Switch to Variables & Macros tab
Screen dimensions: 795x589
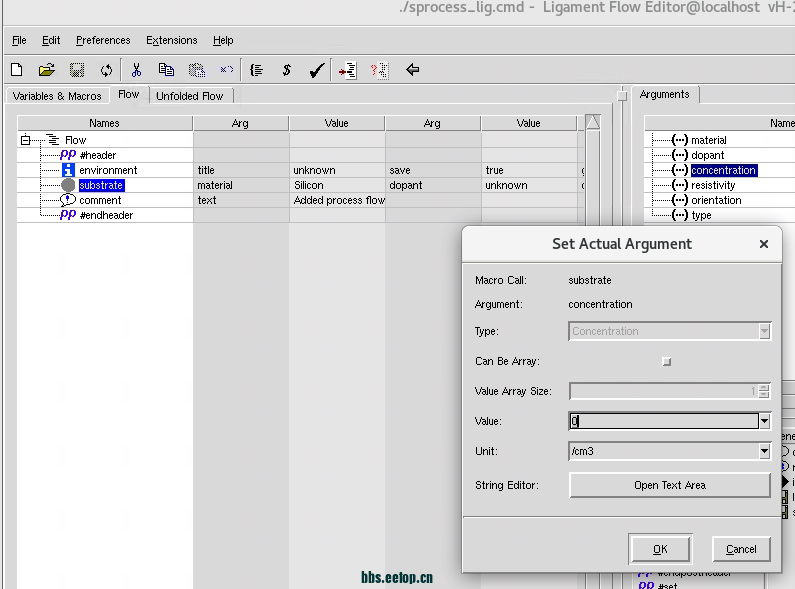(x=57, y=96)
